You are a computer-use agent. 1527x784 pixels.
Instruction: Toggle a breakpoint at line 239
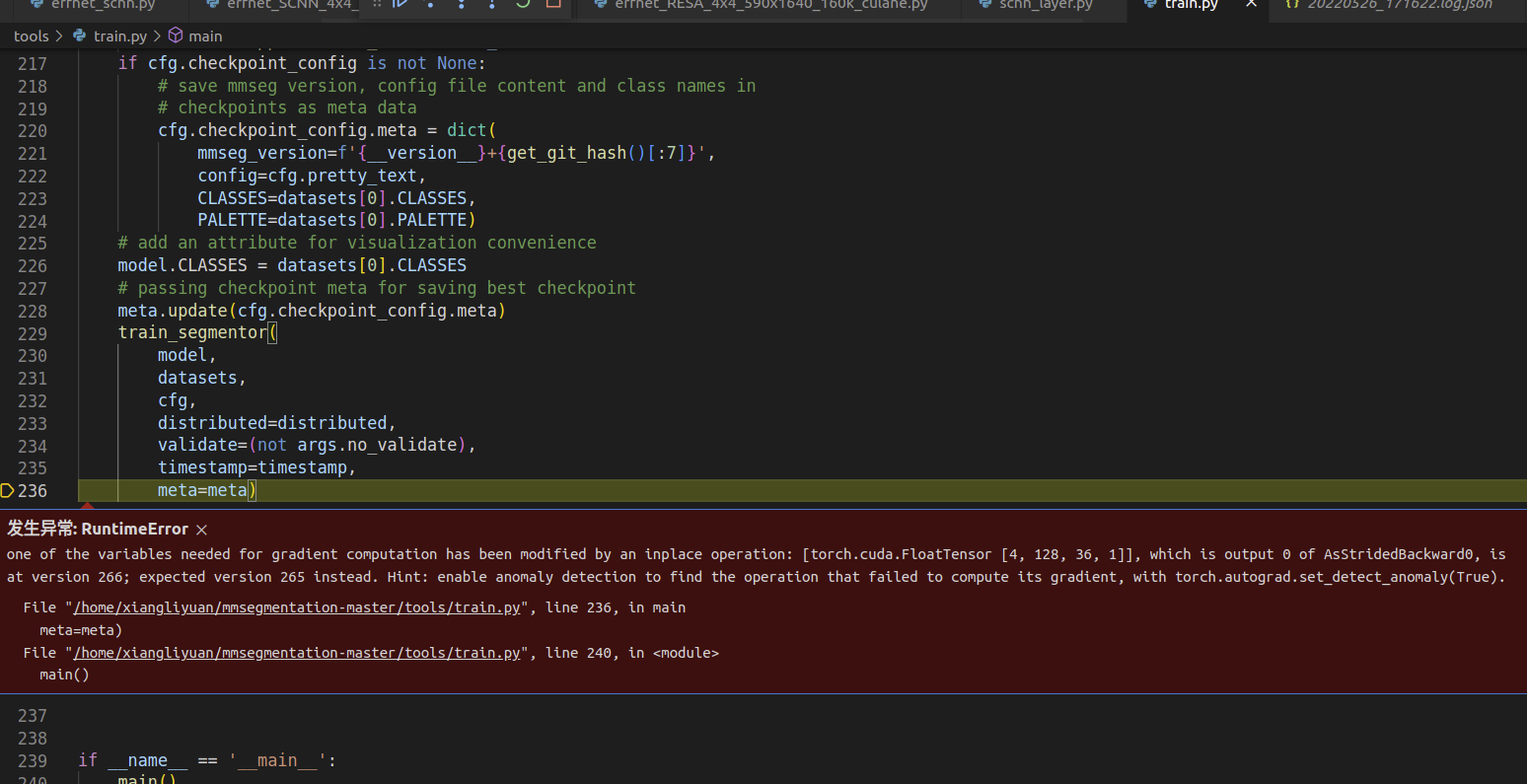[9, 759]
